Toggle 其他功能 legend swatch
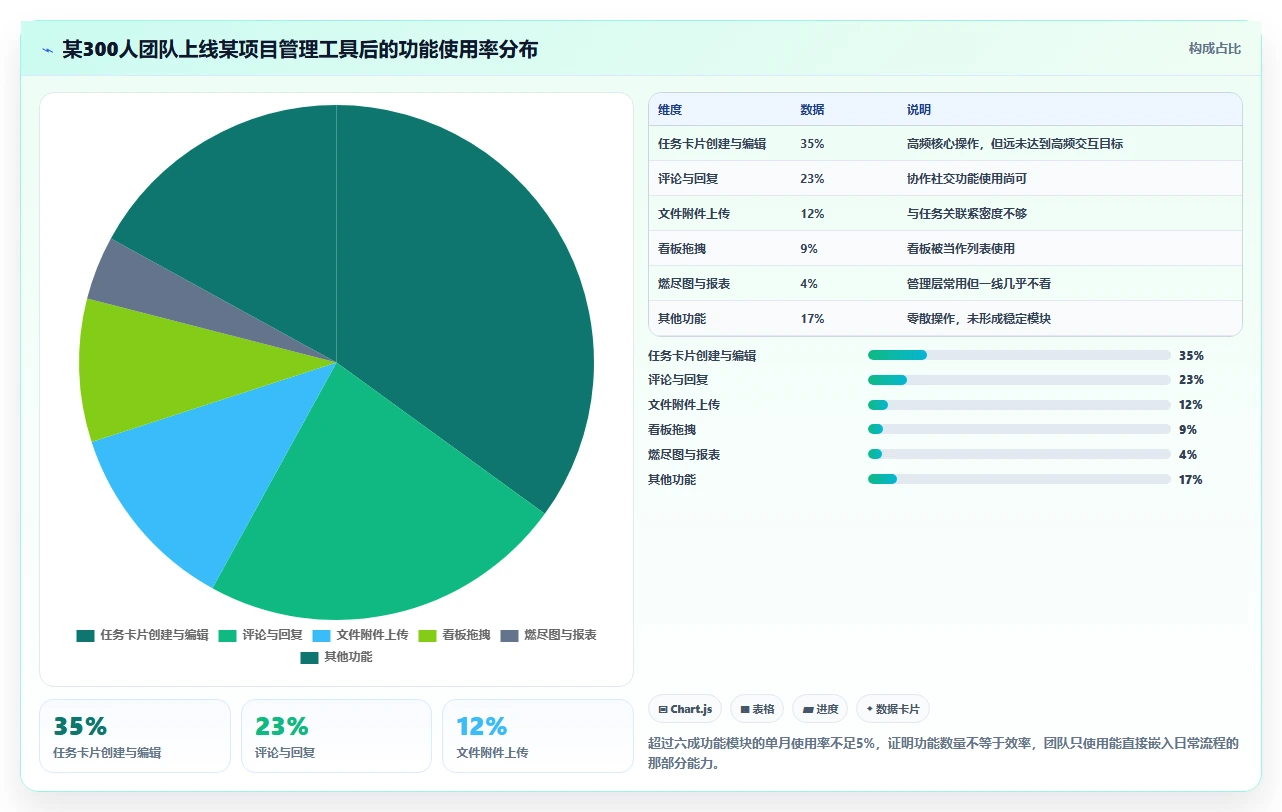The image size is (1282, 812). tap(309, 658)
